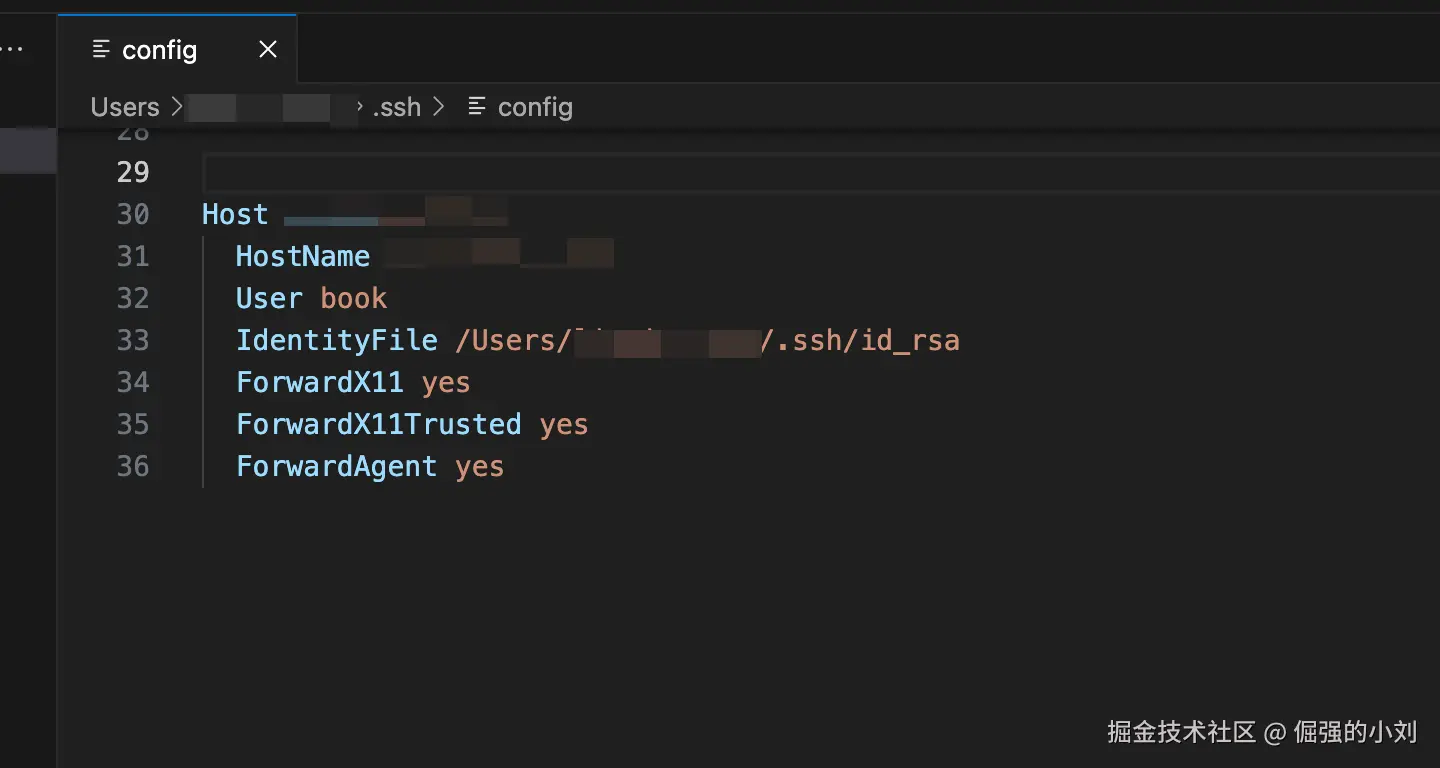1440x768 pixels.
Task: Click line number 33 in the gutter
Action: coord(133,340)
